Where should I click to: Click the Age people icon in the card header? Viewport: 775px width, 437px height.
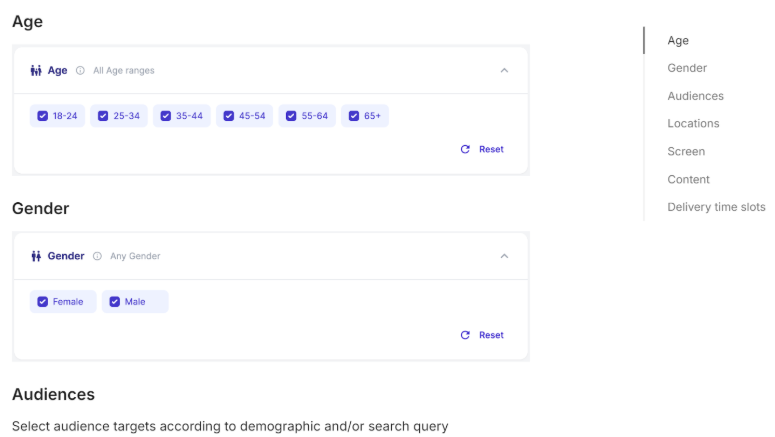[36, 71]
